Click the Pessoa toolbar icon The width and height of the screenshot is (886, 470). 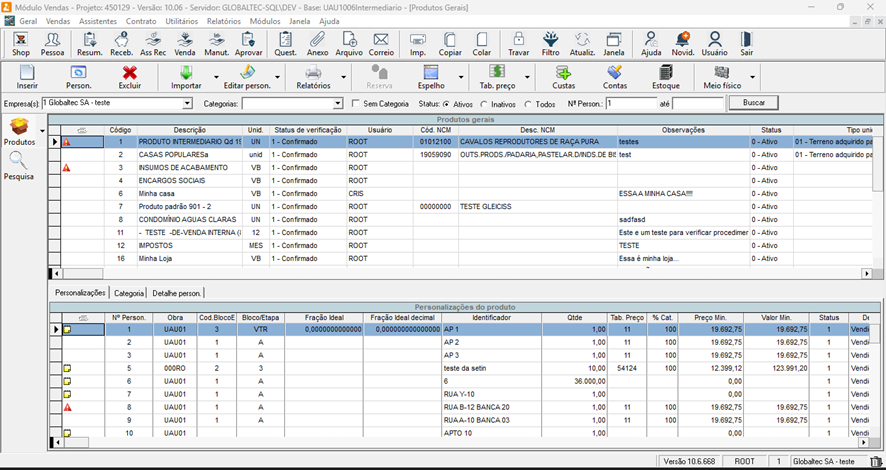(53, 43)
